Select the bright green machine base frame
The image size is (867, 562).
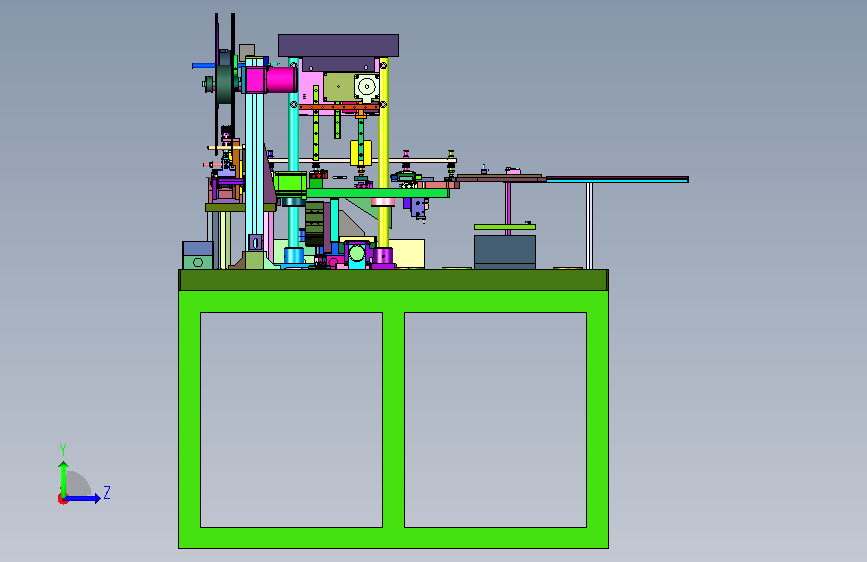393,419
